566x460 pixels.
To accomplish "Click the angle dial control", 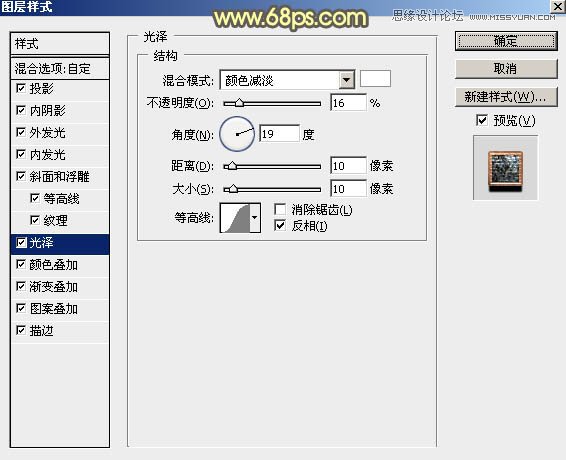I will tap(237, 134).
